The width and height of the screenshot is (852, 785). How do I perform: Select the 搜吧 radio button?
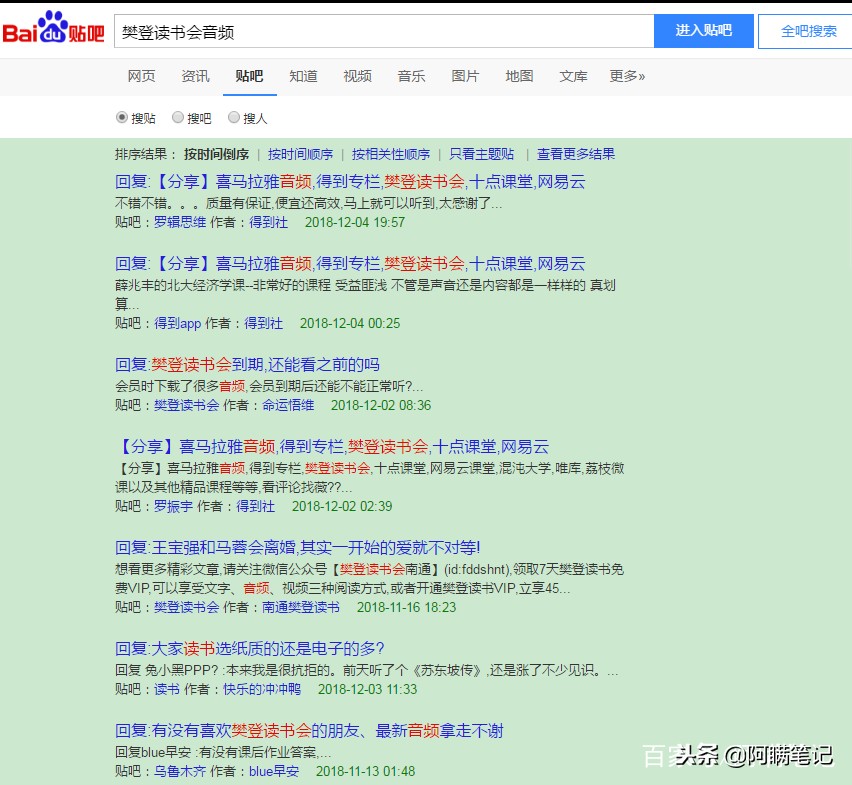coord(177,117)
